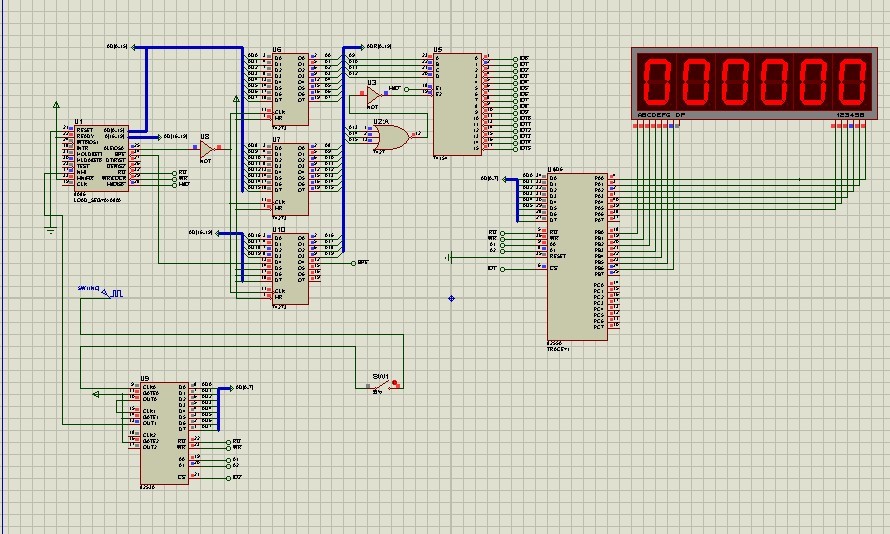The height and width of the screenshot is (534, 890).
Task: Click the bus terminal arrow left of U10
Action: [217, 233]
